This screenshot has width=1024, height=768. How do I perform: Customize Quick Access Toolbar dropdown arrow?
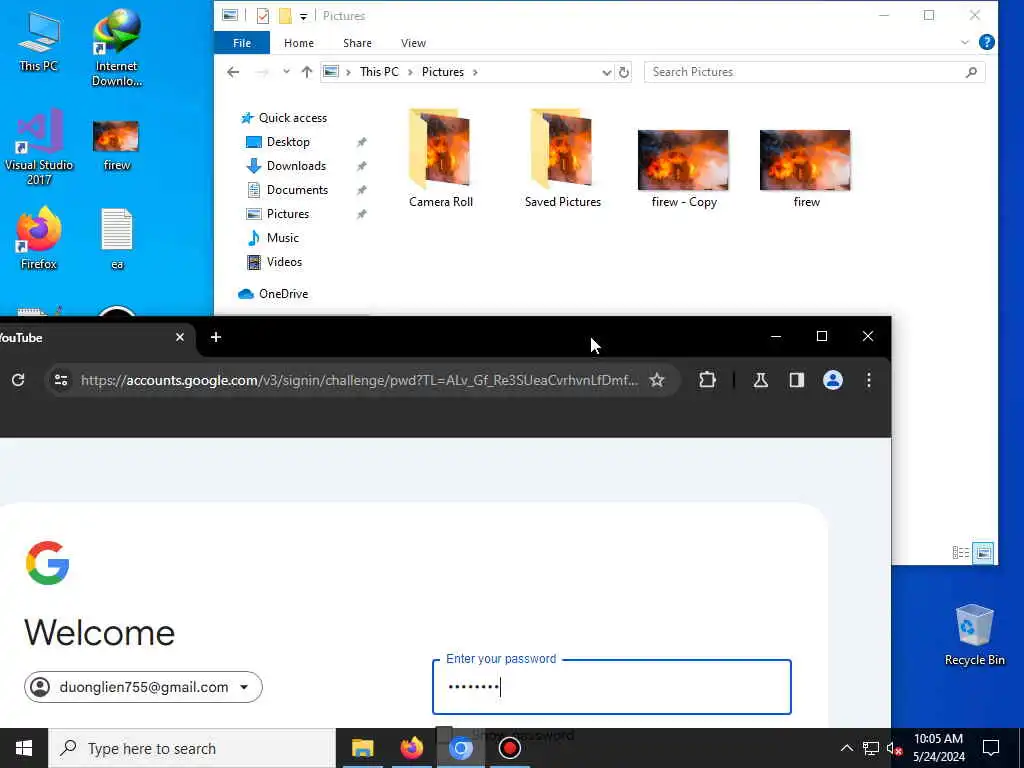click(x=304, y=16)
